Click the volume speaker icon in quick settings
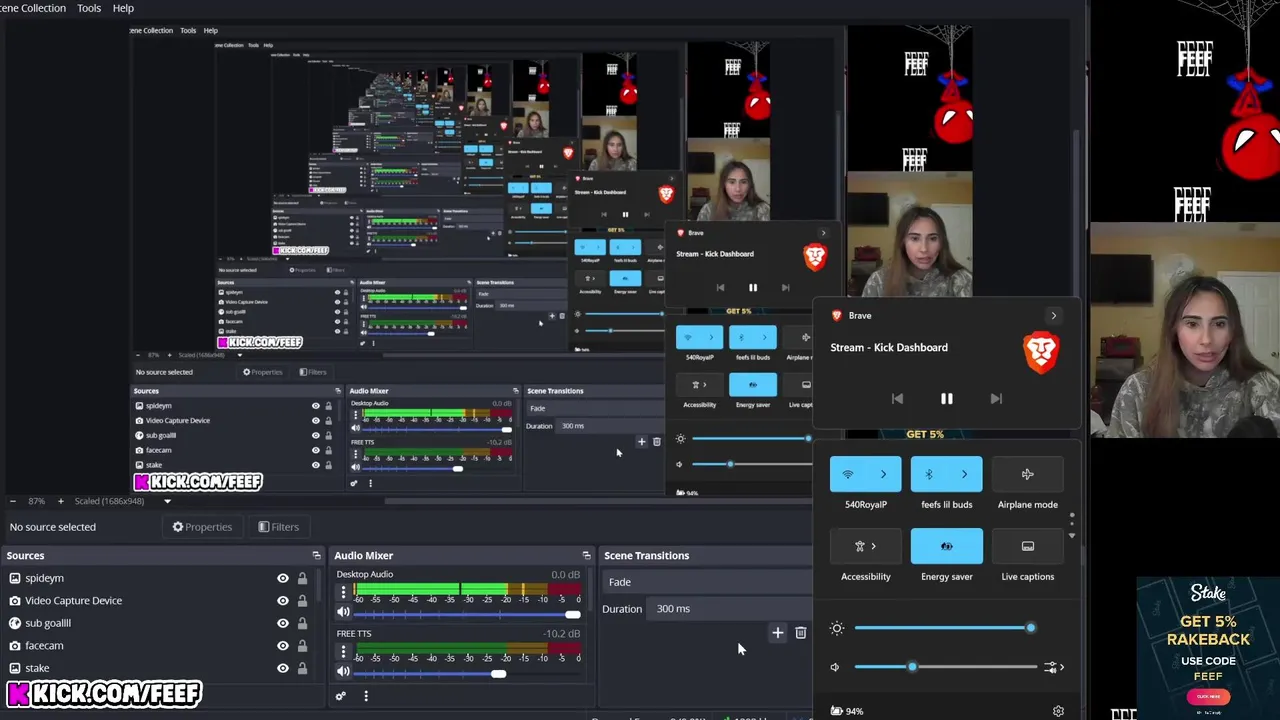The height and width of the screenshot is (720, 1280). point(836,667)
